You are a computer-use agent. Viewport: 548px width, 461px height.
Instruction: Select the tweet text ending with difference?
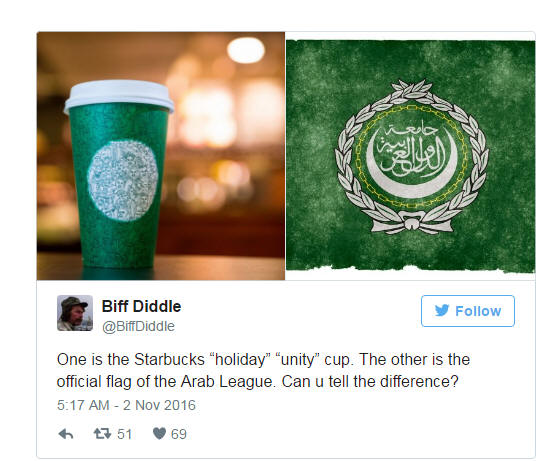click(x=263, y=370)
